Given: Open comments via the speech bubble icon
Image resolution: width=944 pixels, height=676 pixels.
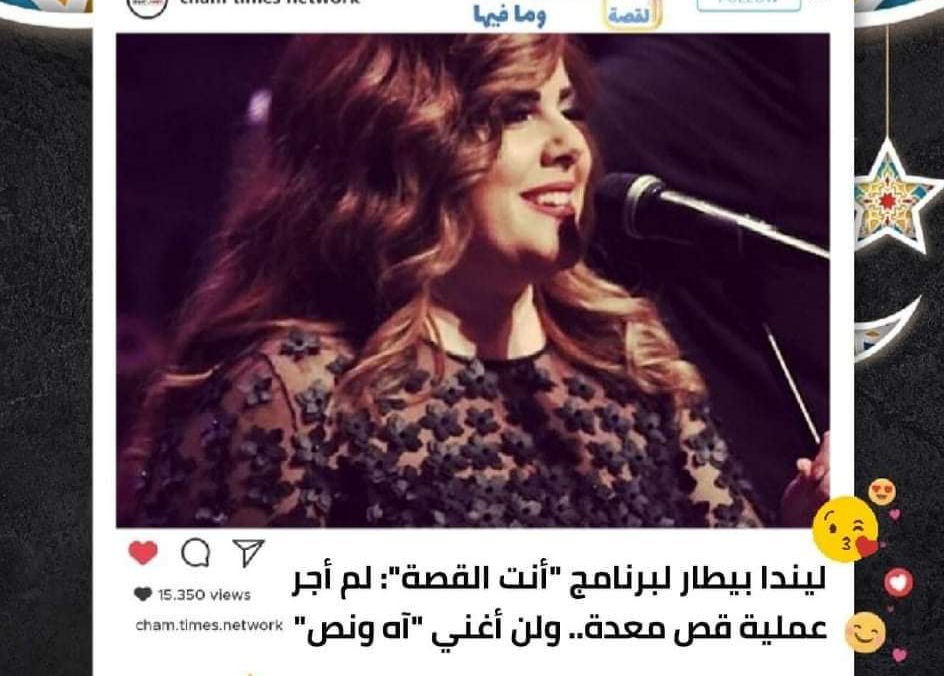Looking at the screenshot, I should point(196,552).
